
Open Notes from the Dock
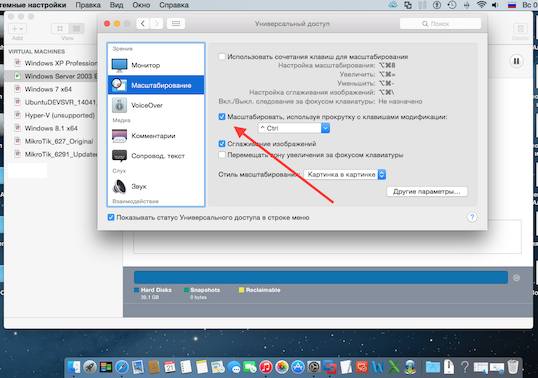(202, 367)
